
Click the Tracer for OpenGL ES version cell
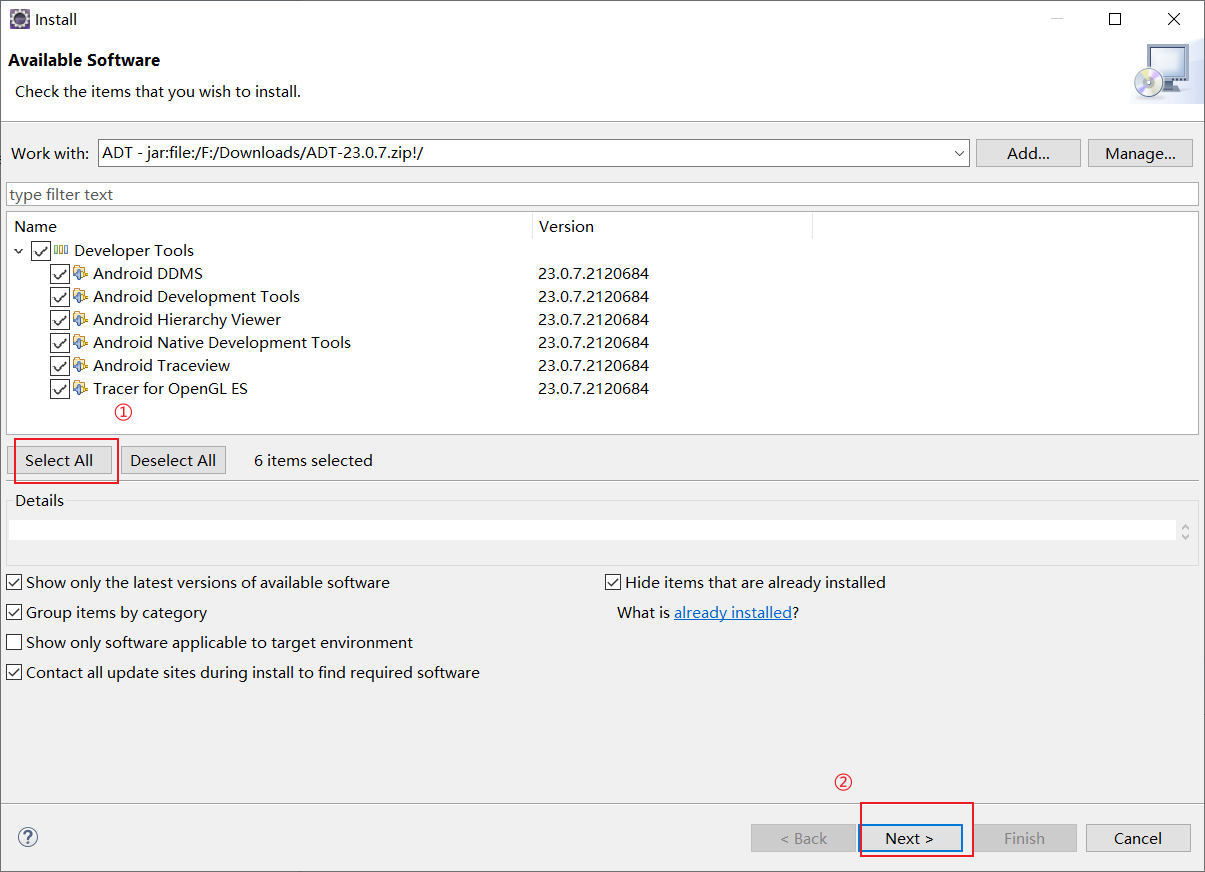[593, 388]
